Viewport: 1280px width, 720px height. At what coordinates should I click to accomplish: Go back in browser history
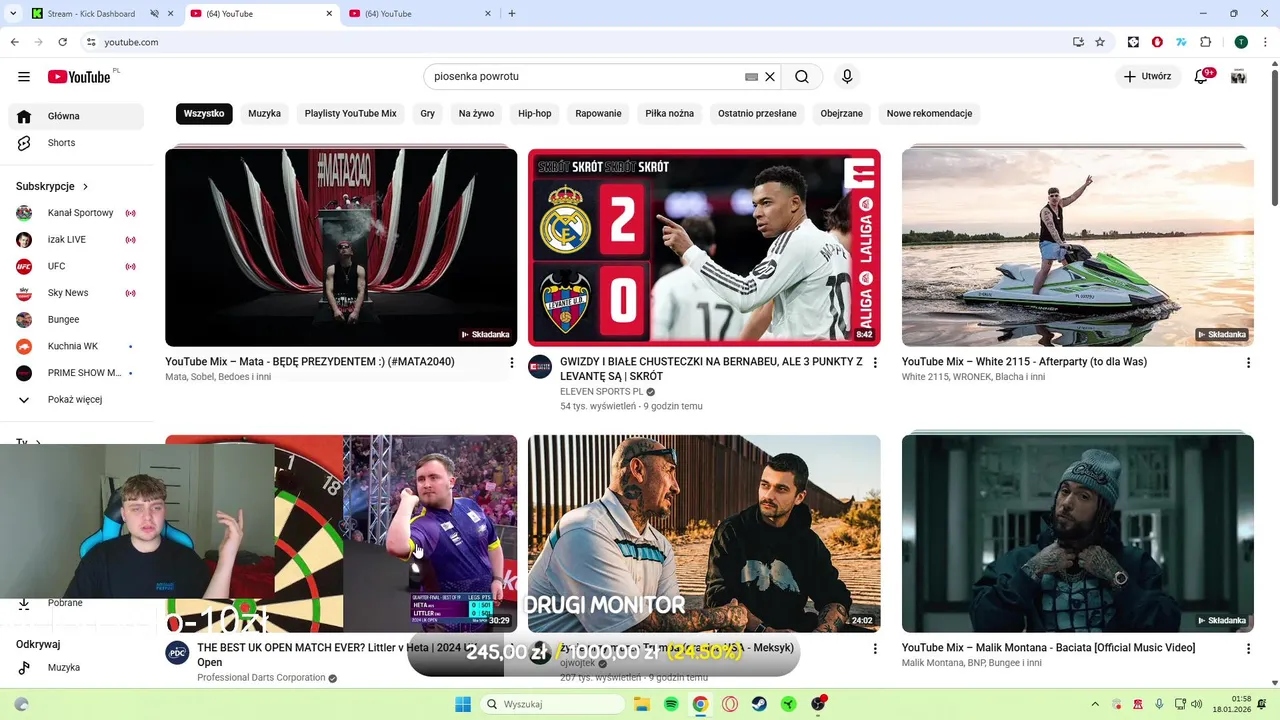click(14, 42)
